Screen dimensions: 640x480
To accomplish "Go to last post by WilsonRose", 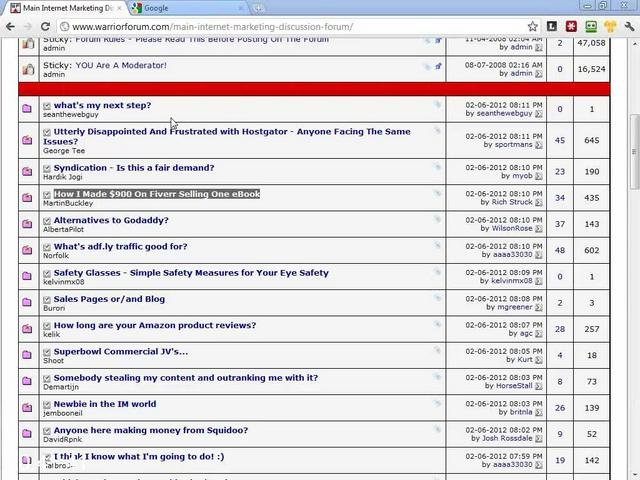I will [x=539, y=229].
